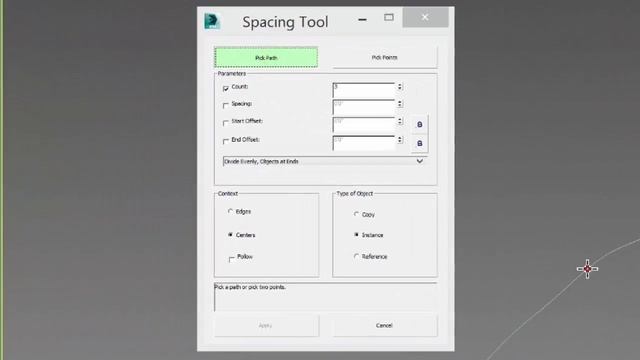The image size is (640, 360).
Task: Click the Start Offset spinner arrows
Action: [400, 121]
